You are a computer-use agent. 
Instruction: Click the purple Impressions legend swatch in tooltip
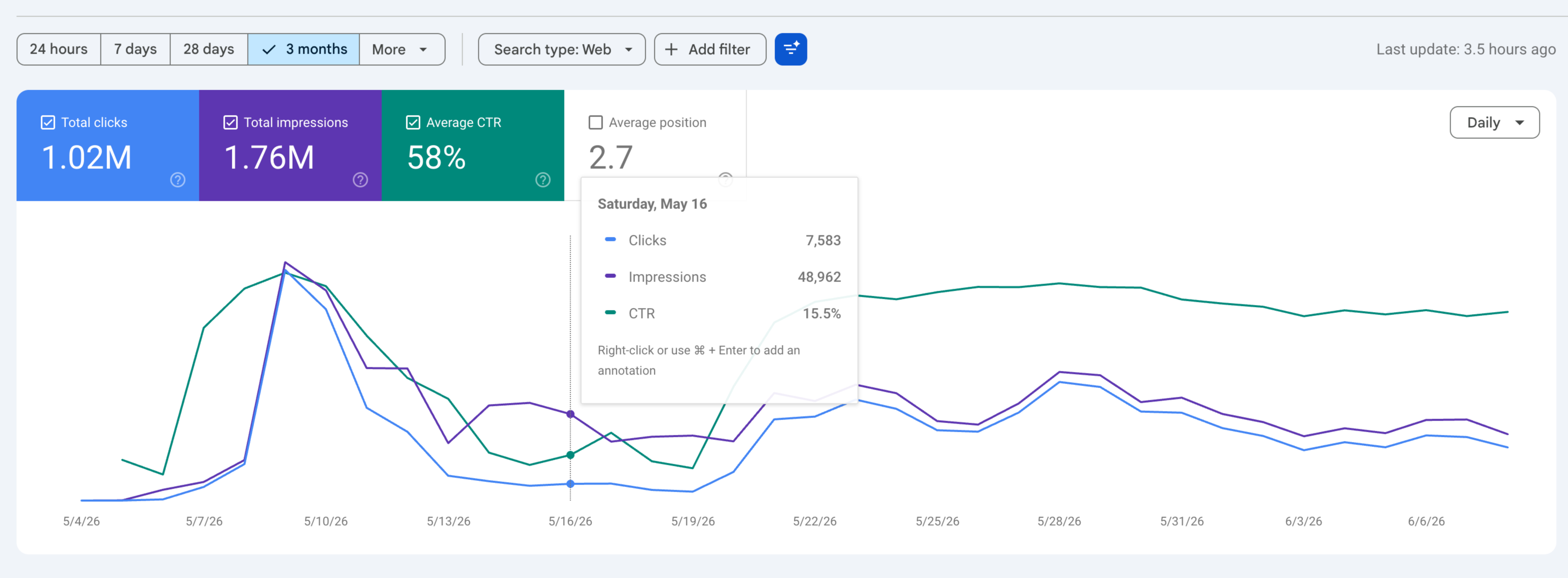611,276
